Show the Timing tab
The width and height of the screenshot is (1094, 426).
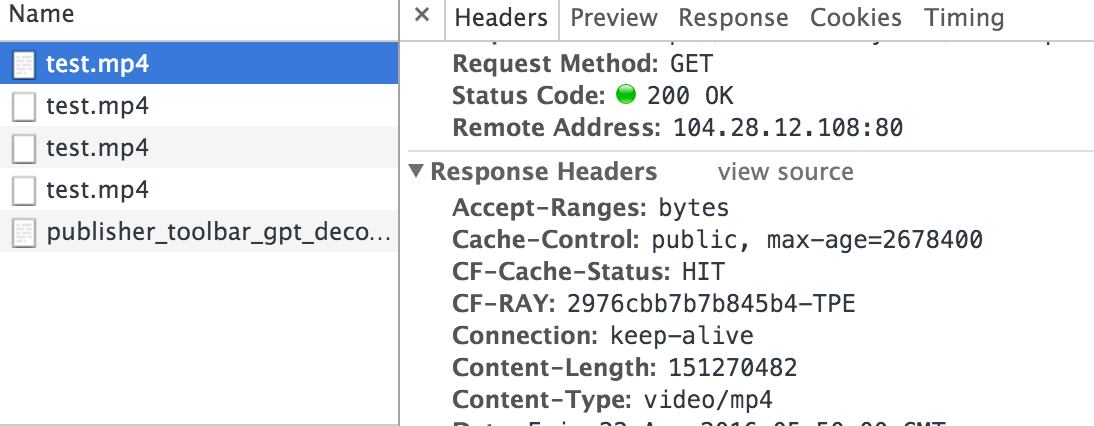click(x=964, y=18)
